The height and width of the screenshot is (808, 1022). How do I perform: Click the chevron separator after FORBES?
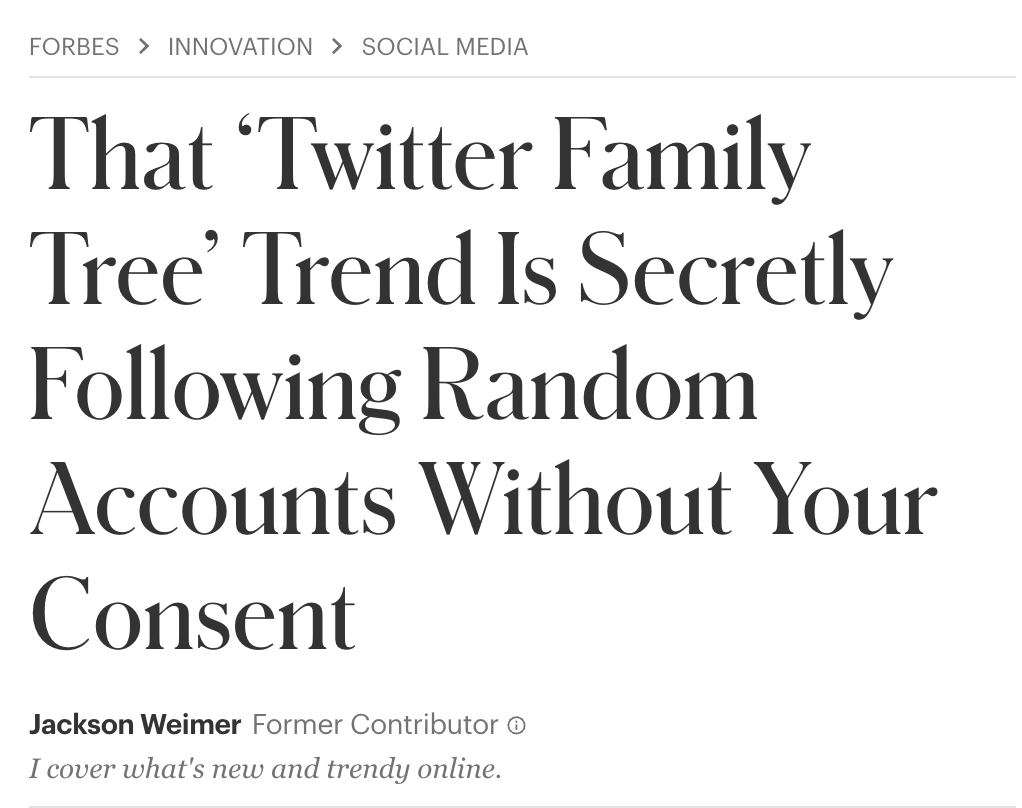point(143,46)
